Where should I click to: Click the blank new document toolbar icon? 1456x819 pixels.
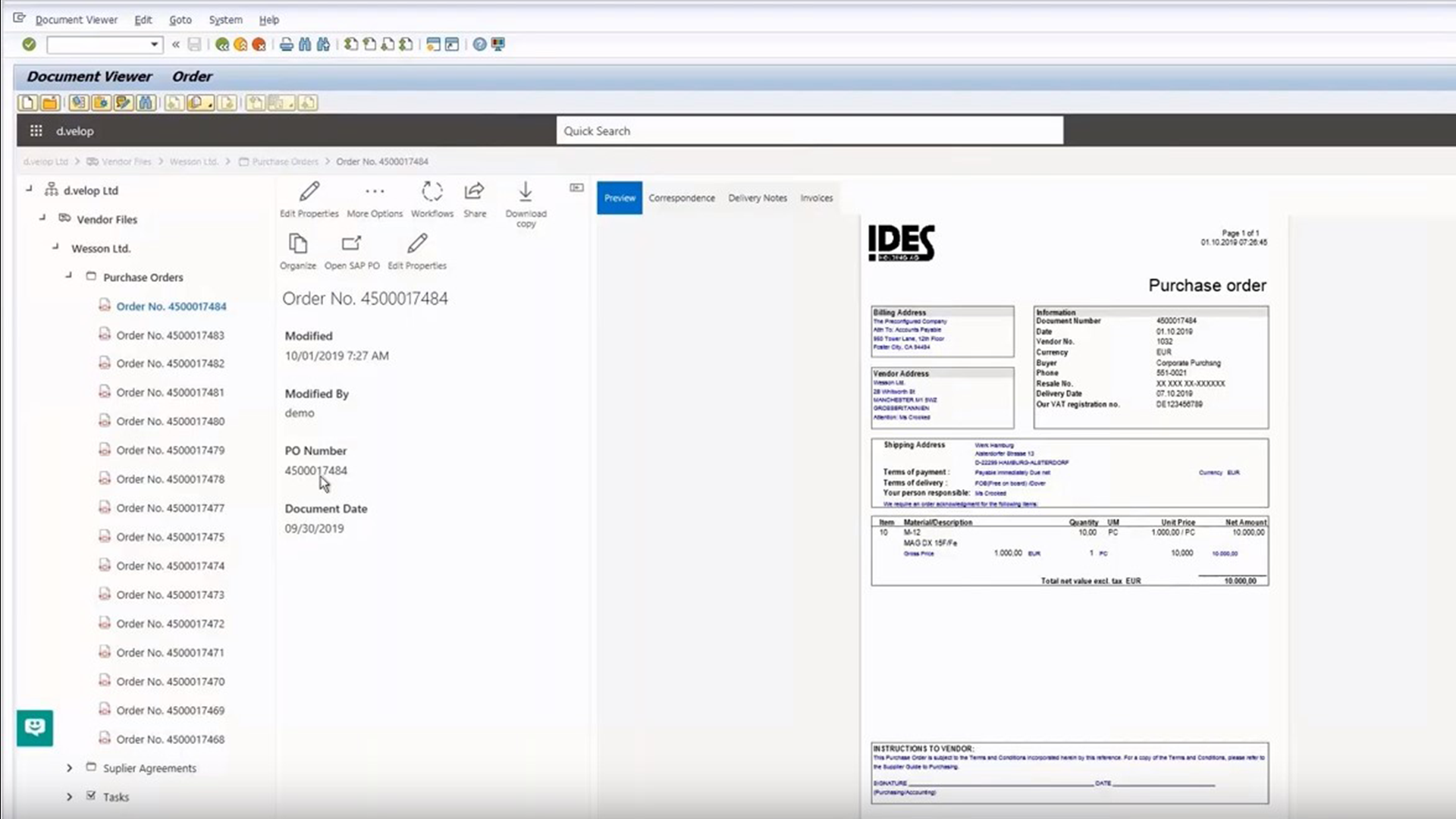point(28,102)
